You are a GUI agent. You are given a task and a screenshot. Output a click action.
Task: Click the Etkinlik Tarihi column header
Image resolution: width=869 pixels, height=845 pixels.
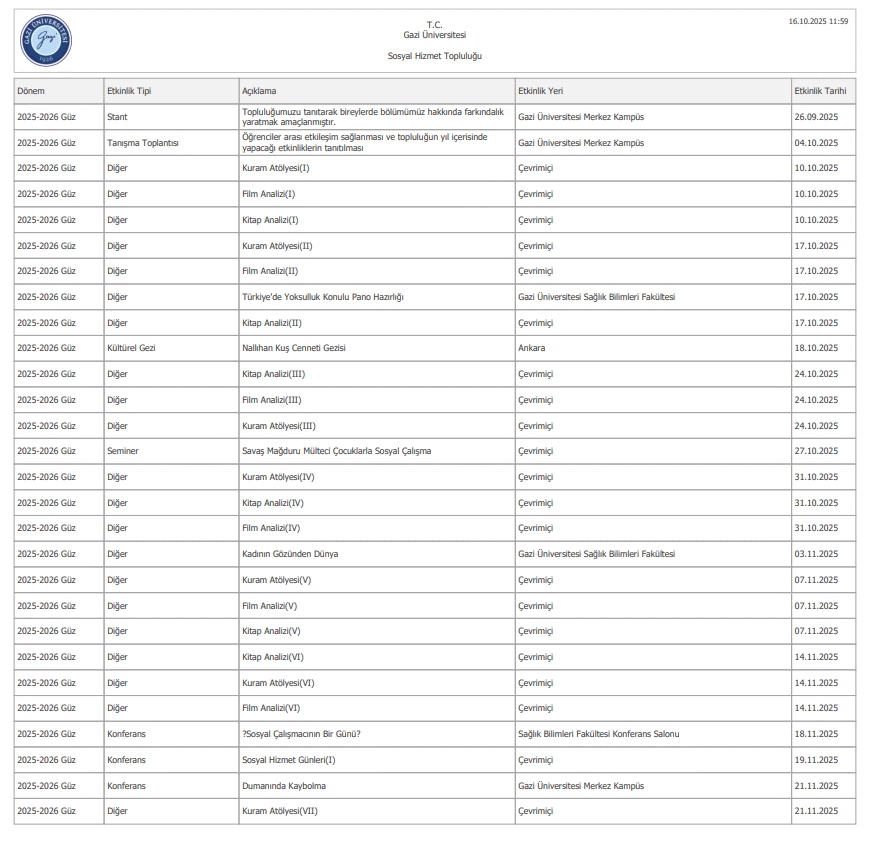pyautogui.click(x=820, y=91)
